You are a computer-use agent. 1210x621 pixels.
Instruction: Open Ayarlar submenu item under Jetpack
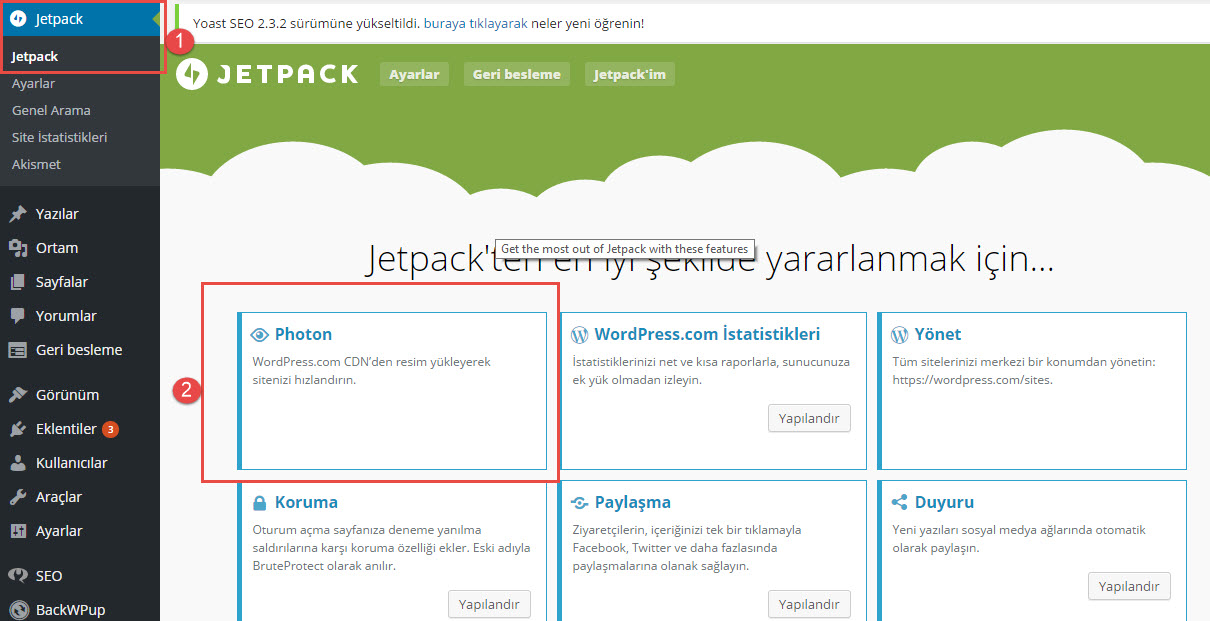click(x=33, y=84)
